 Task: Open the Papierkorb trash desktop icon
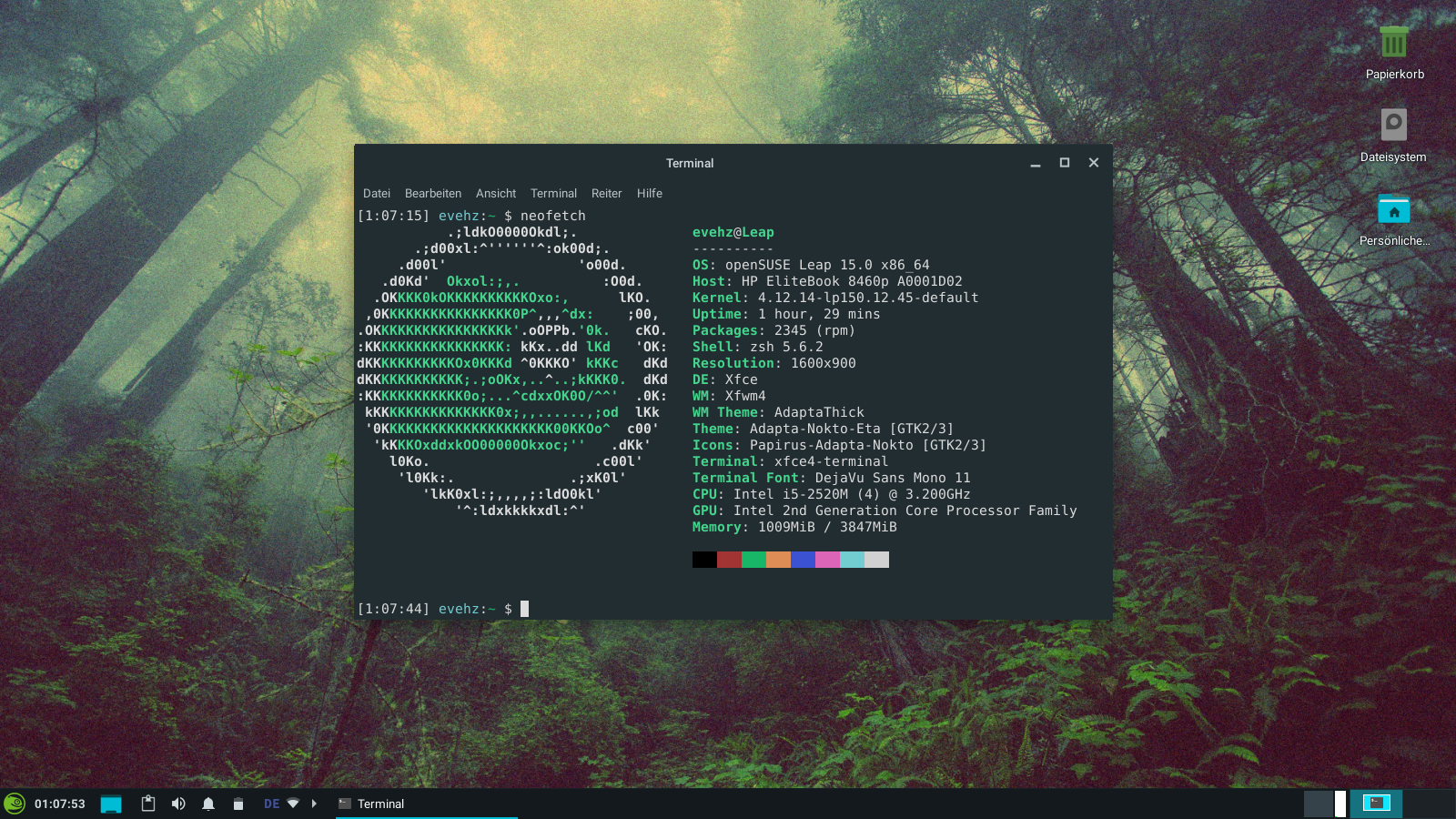[1394, 53]
